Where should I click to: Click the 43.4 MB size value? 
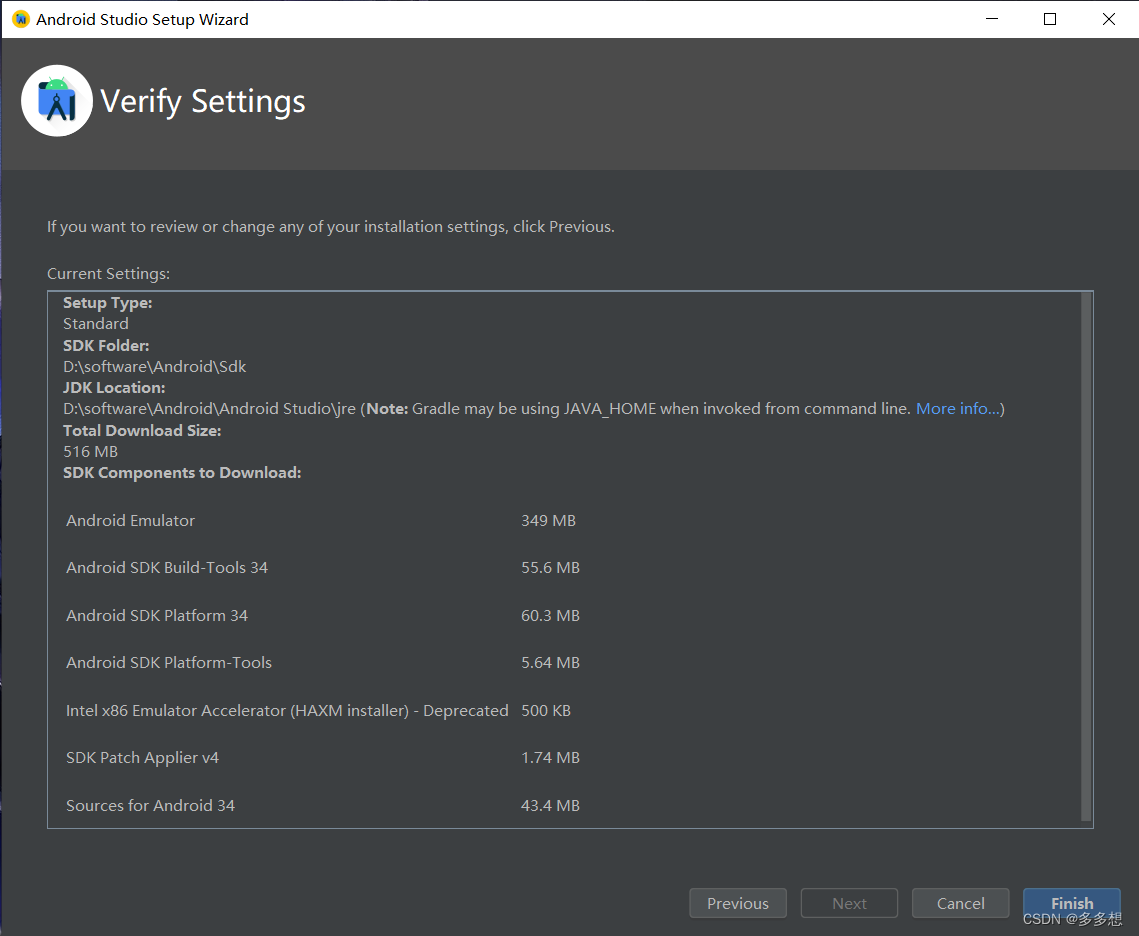(x=551, y=806)
